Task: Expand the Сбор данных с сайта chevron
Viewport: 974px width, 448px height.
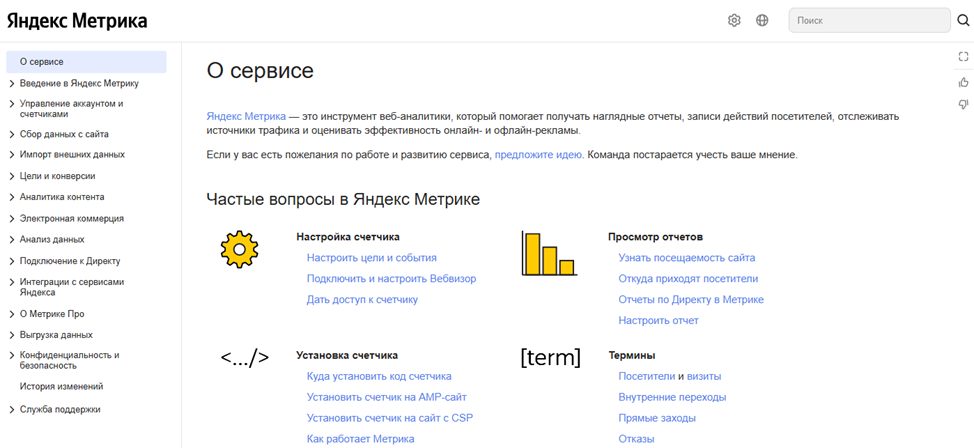Action: (x=12, y=134)
